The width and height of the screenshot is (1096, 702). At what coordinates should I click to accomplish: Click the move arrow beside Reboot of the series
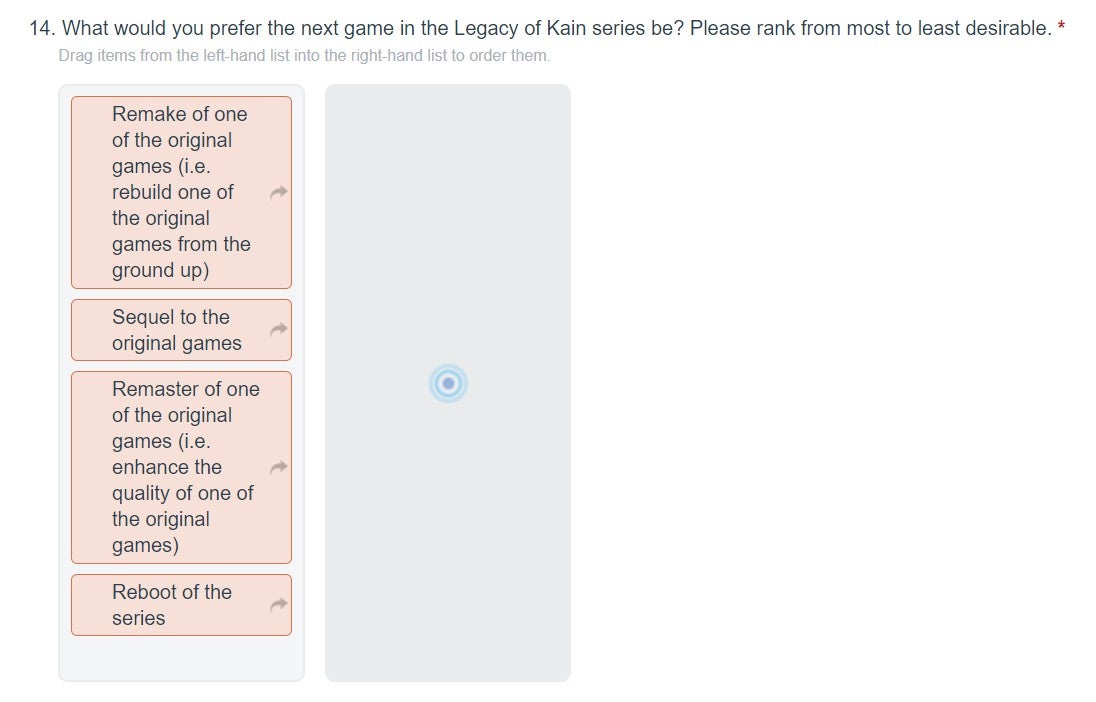point(280,604)
